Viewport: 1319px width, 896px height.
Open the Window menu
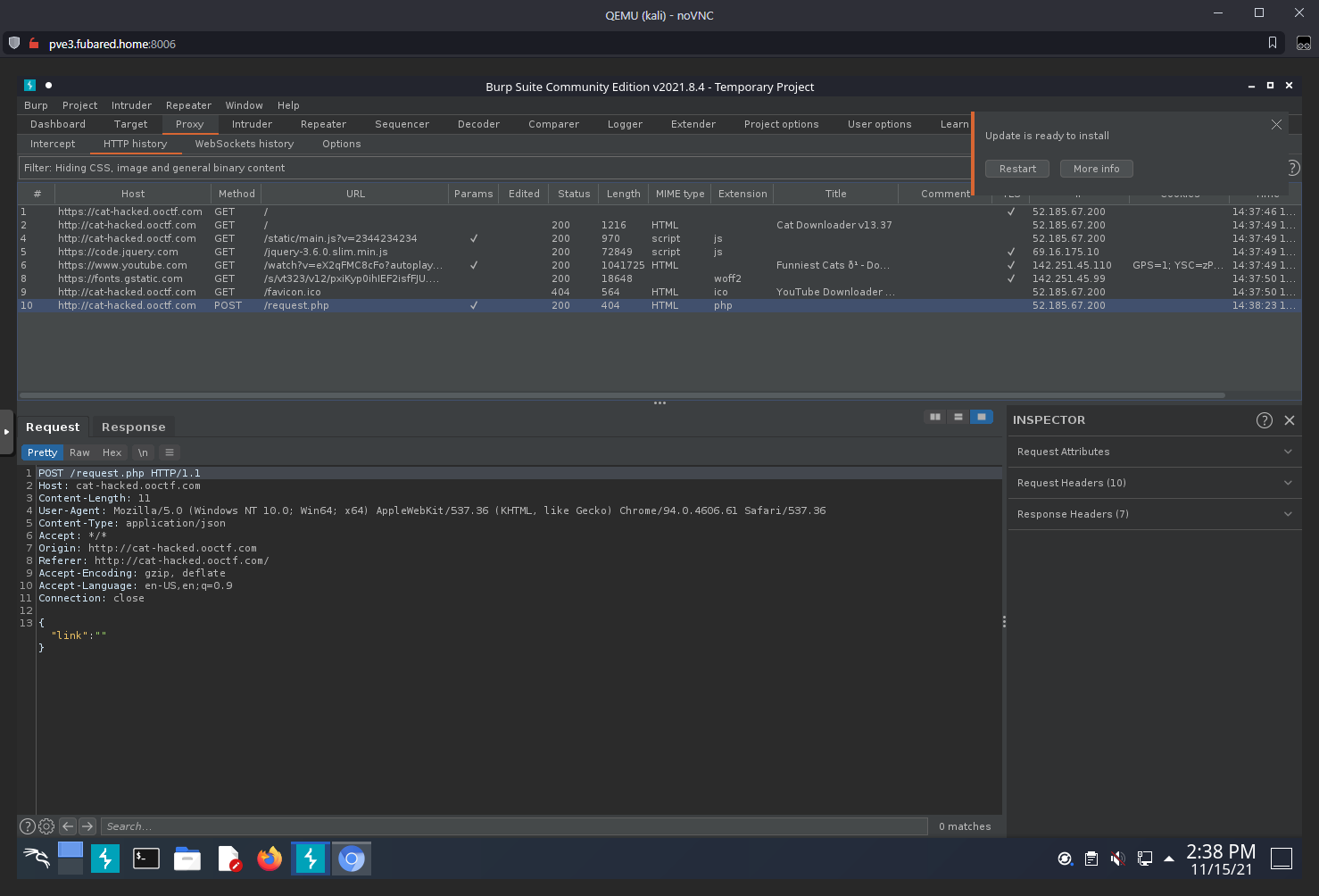click(244, 105)
